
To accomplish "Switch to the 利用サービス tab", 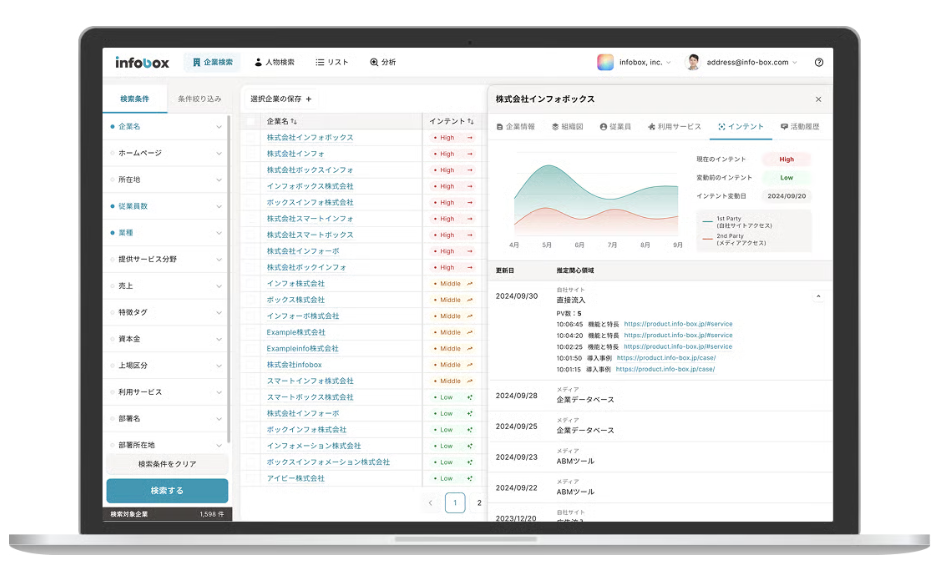I will pos(674,127).
